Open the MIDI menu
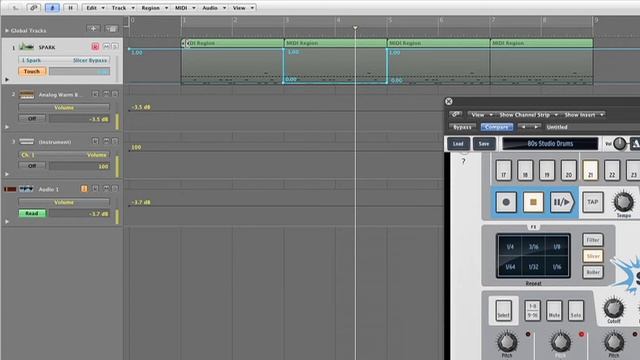The height and width of the screenshot is (360, 640). pos(184,8)
